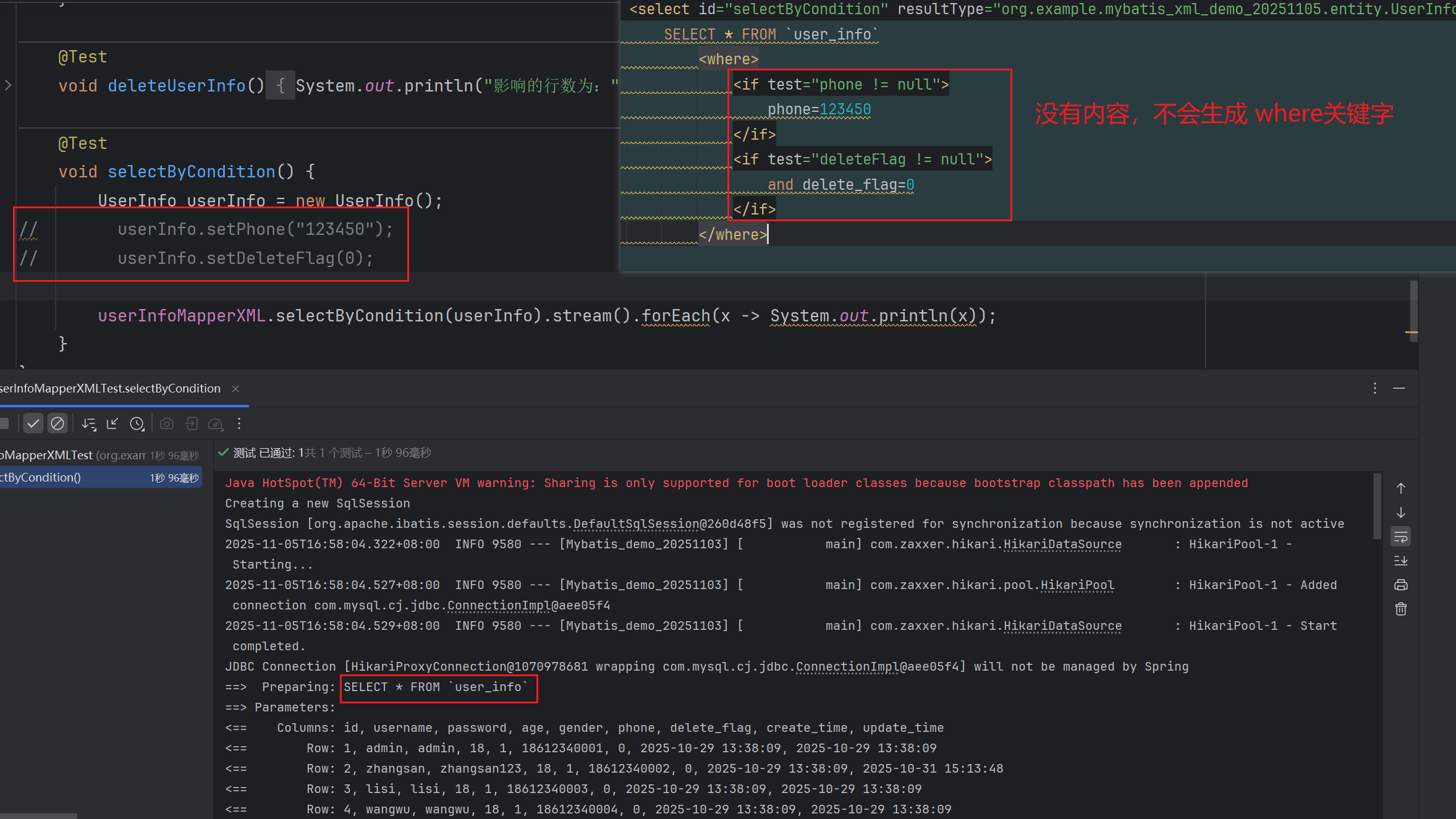
Task: Open the sort tests dropdown
Action: pyautogui.click(x=89, y=423)
